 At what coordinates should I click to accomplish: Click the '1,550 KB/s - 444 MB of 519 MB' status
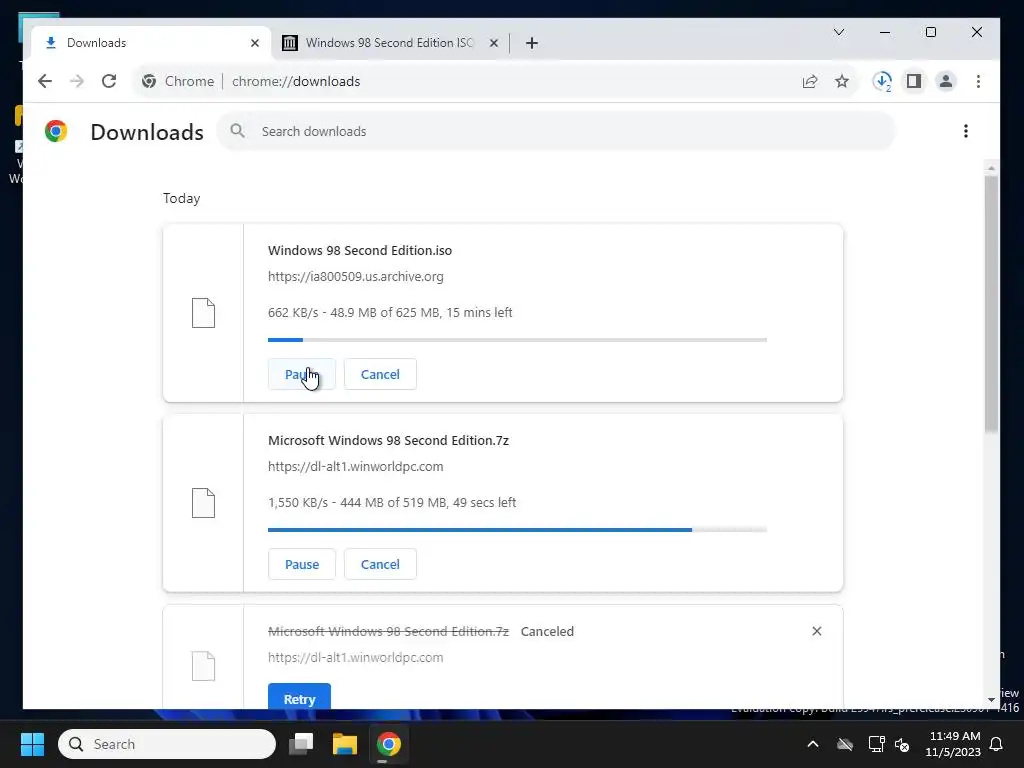[x=392, y=502]
